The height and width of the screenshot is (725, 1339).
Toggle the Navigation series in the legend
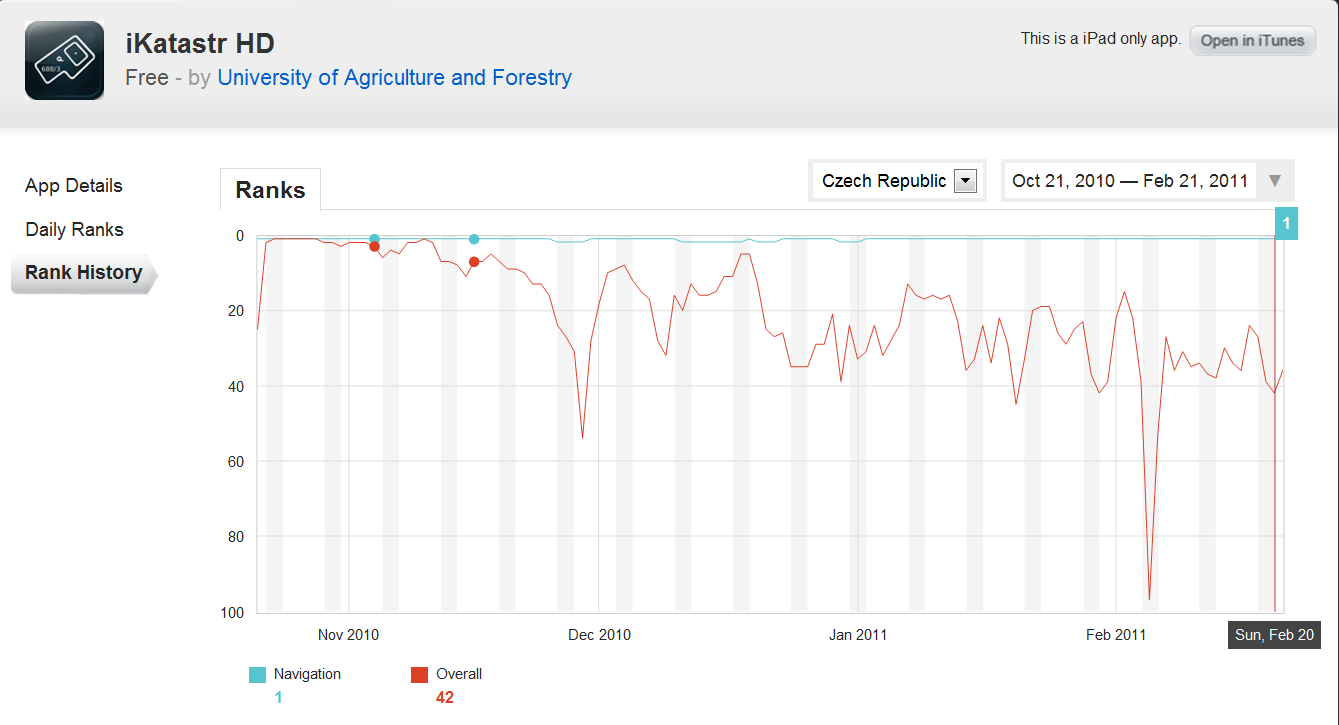point(307,674)
